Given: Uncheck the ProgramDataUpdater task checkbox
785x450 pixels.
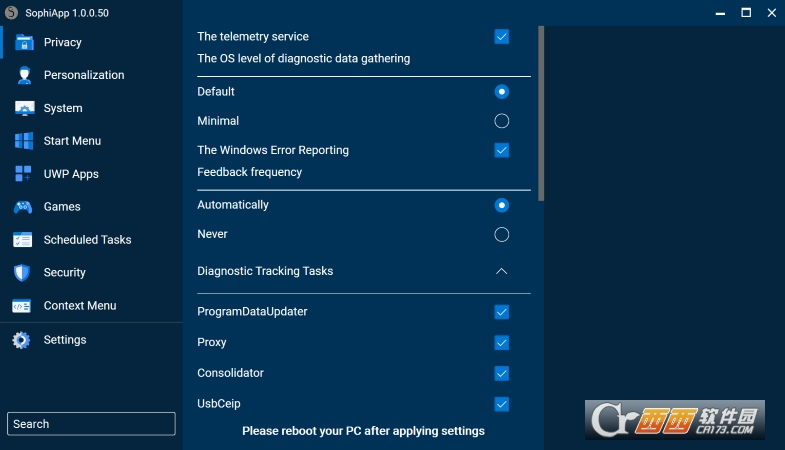Looking at the screenshot, I should pyautogui.click(x=502, y=312).
